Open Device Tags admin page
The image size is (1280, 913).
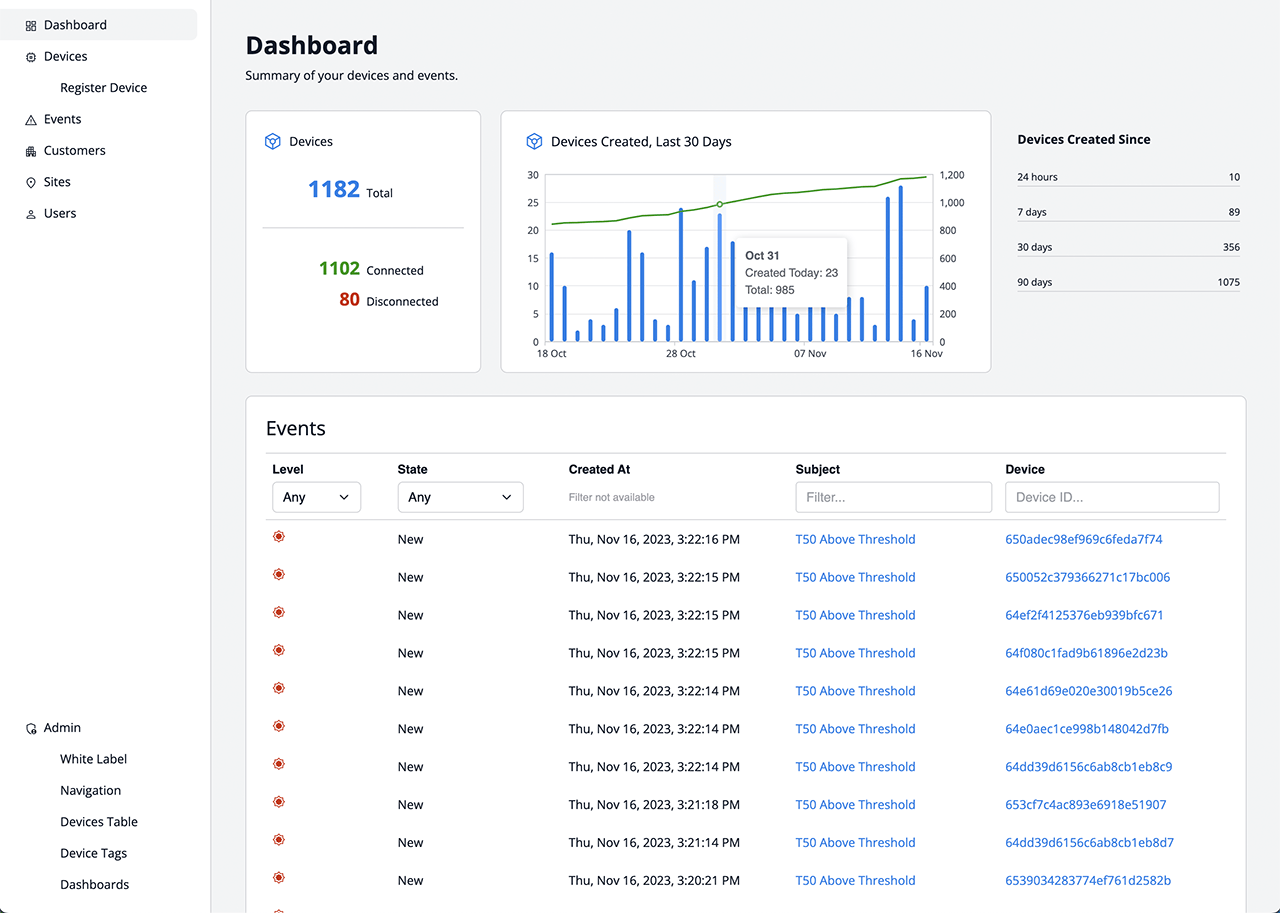[x=93, y=853]
